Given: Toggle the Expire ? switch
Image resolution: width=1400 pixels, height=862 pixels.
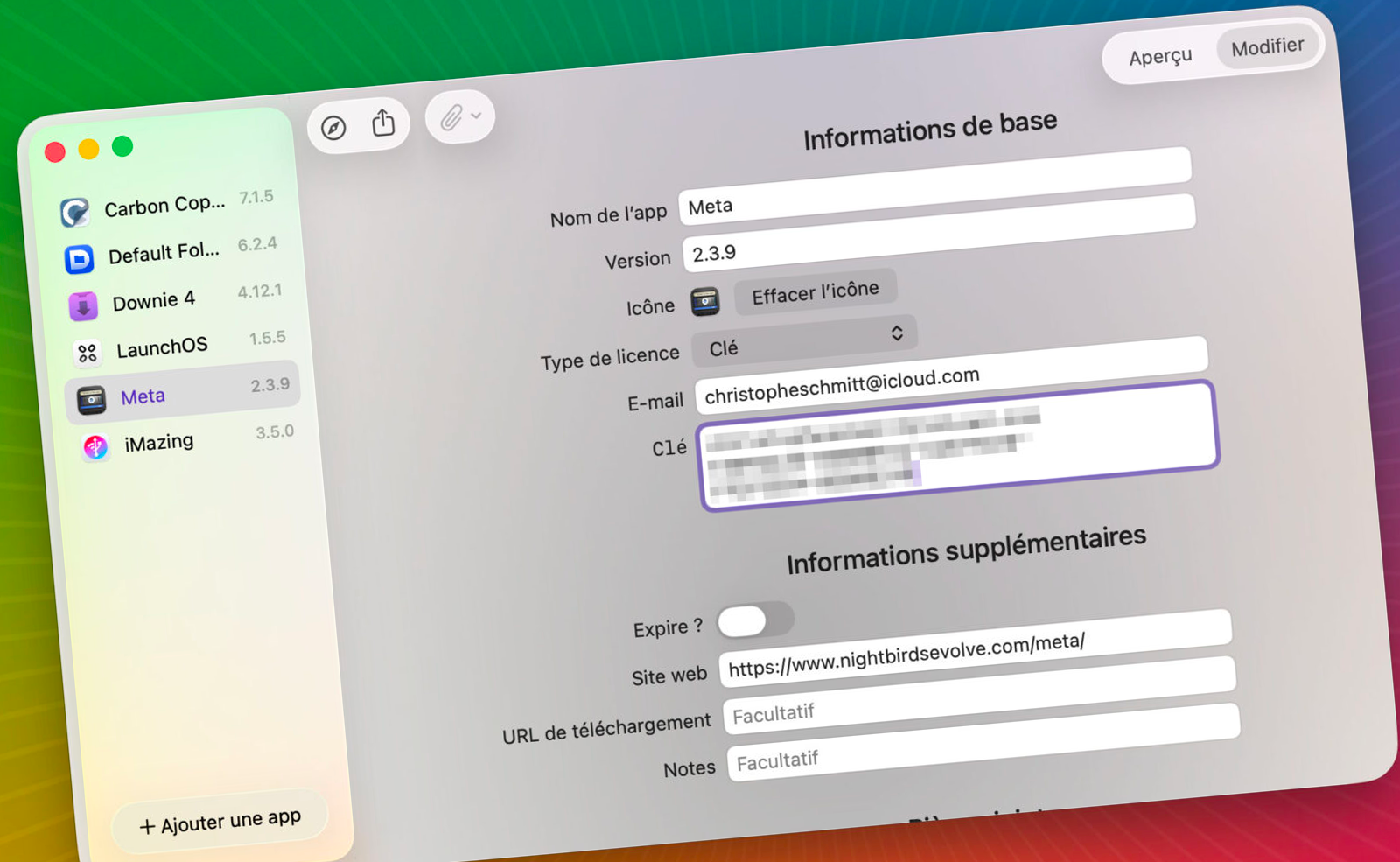Looking at the screenshot, I should click(756, 620).
